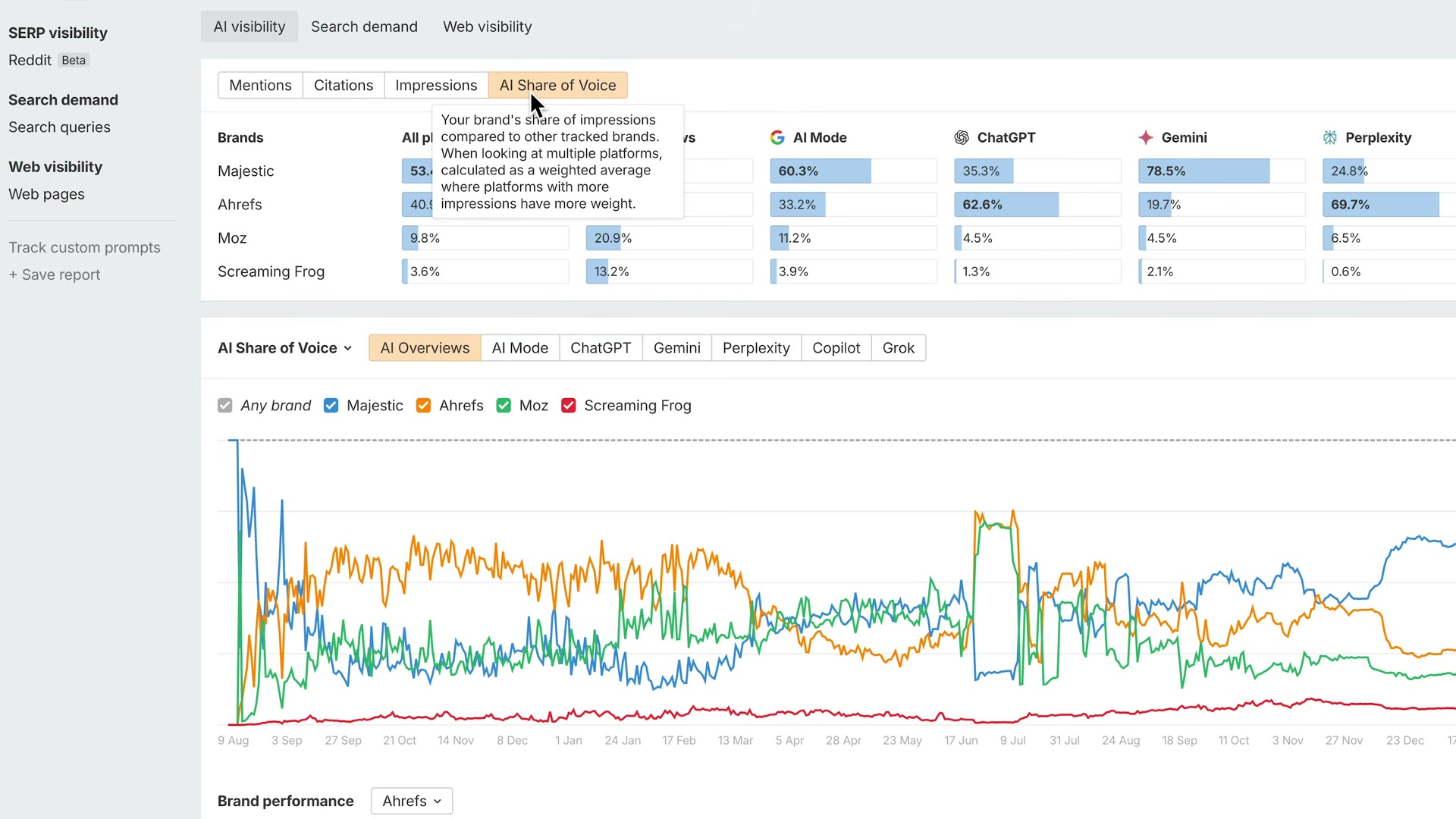Click the Perplexity logo icon
The height and width of the screenshot is (819, 1456).
(x=1330, y=137)
